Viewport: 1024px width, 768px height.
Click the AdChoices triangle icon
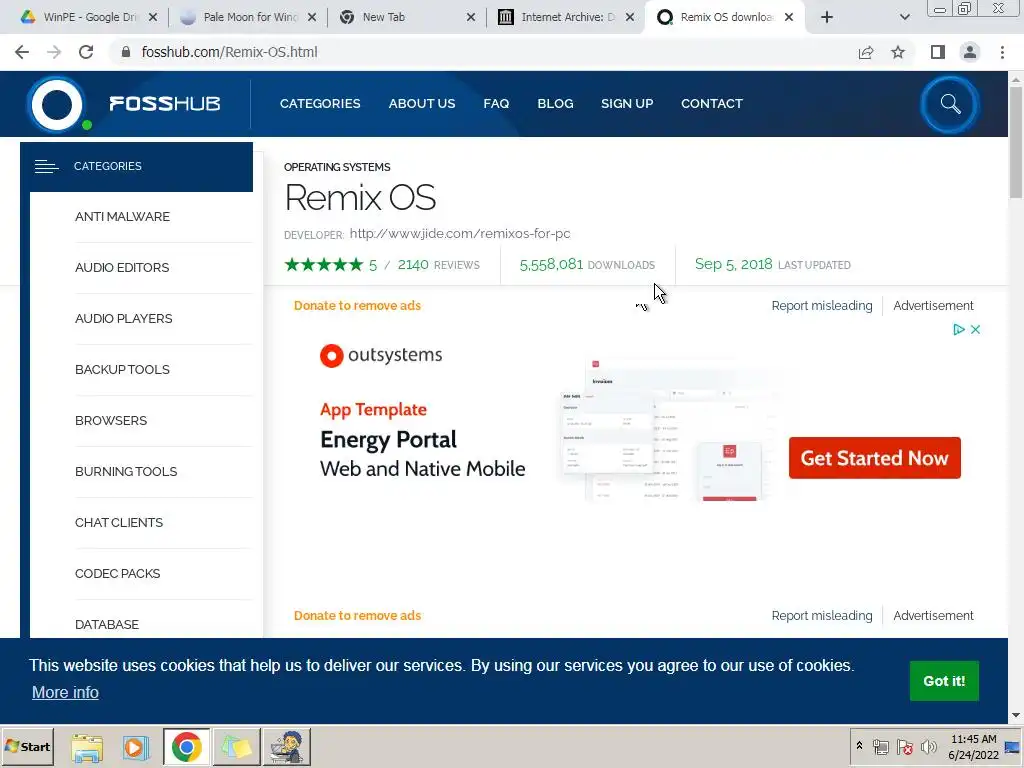click(x=959, y=330)
